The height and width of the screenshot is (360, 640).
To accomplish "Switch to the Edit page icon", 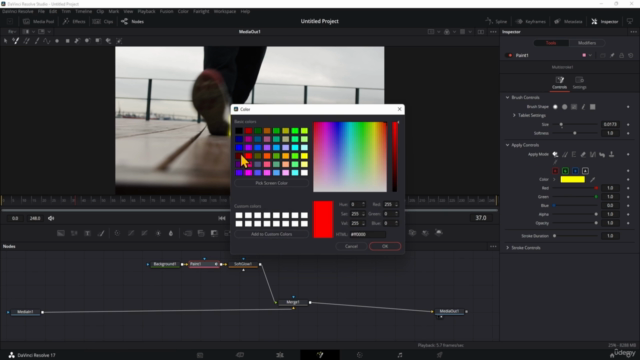I will point(280,355).
